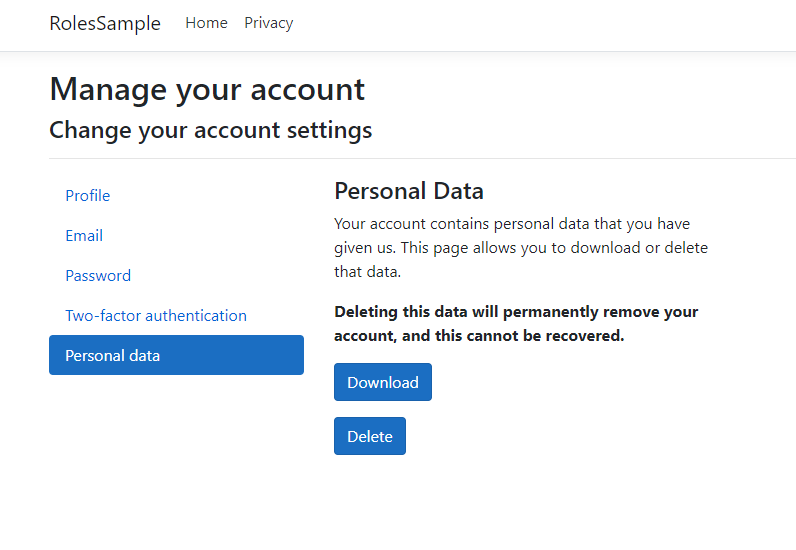
Task: Switch to the Email settings
Action: point(84,236)
